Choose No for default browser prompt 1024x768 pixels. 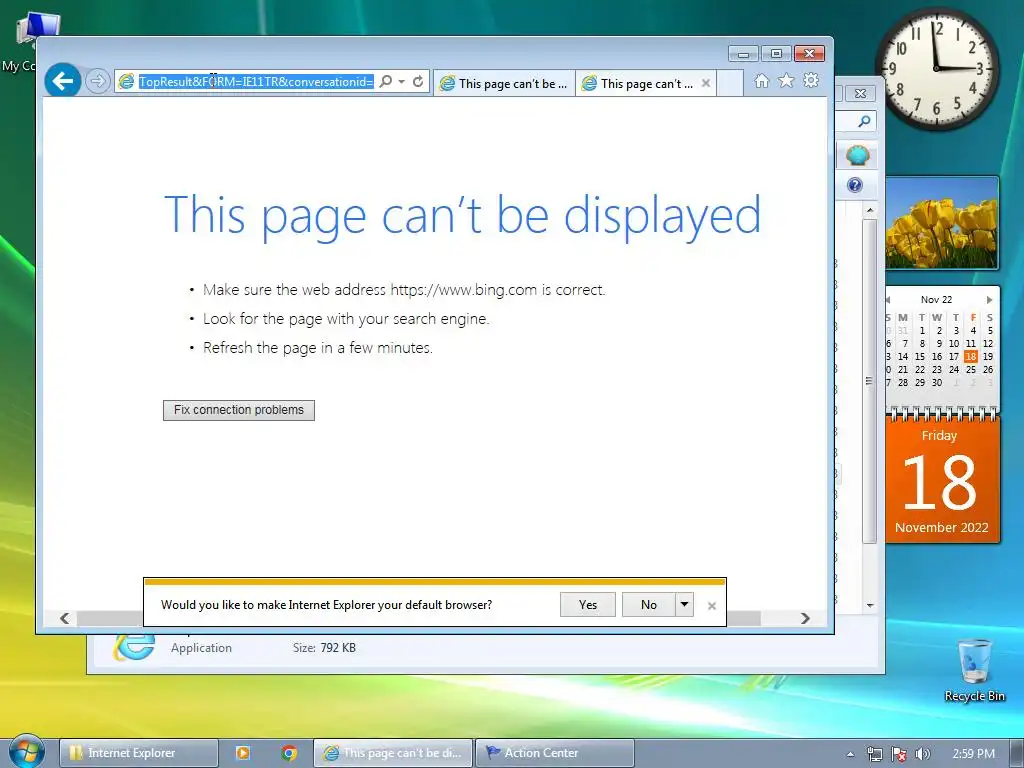[x=648, y=605]
